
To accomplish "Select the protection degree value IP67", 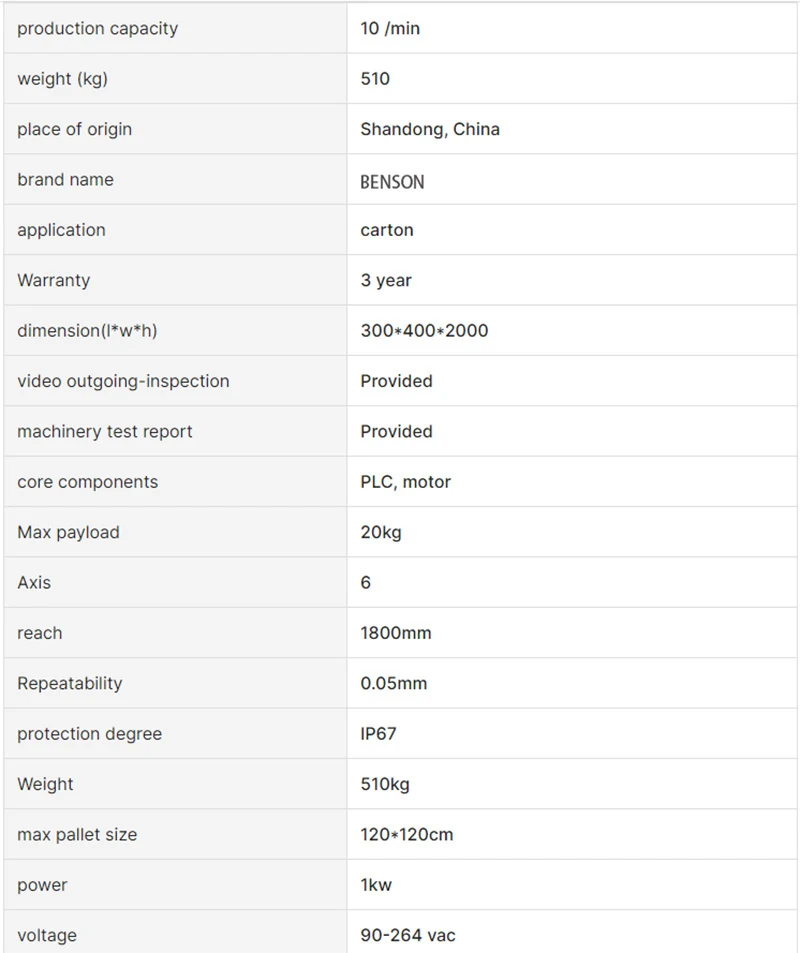I will 378,734.
